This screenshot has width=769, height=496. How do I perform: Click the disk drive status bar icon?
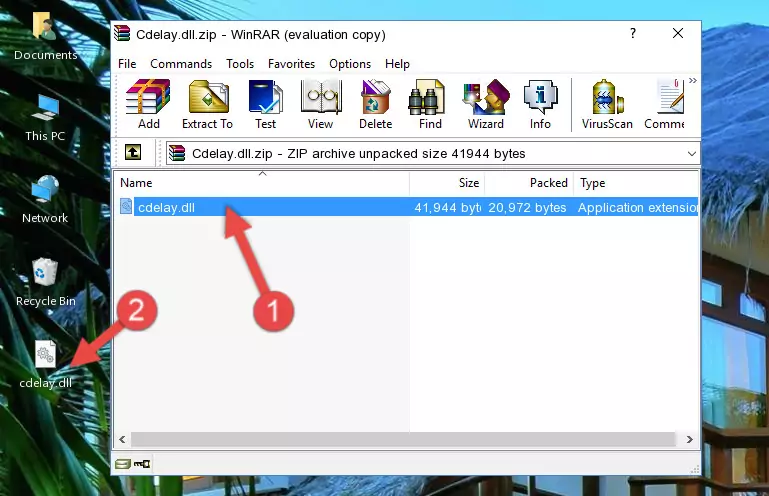coord(123,464)
